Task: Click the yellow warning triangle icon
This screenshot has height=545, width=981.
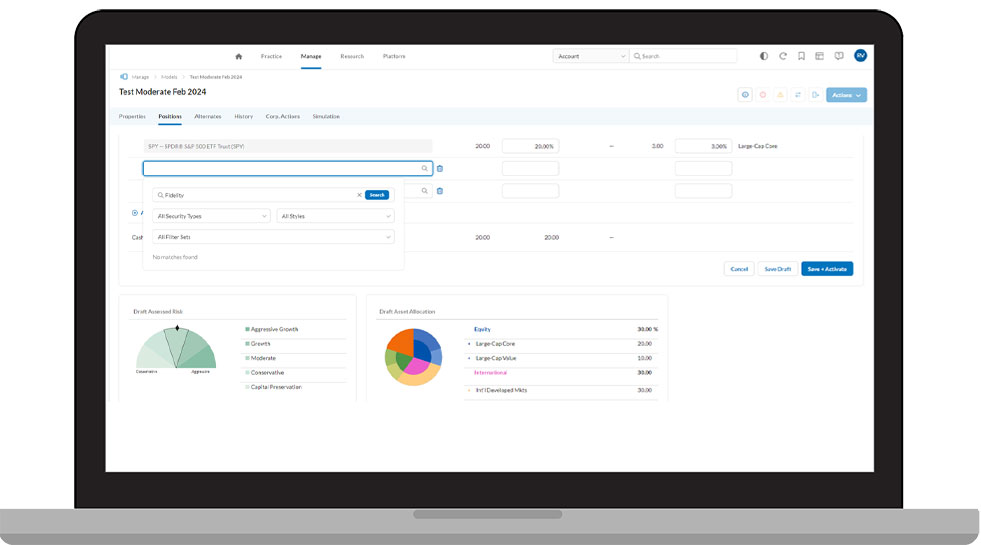Action: pyautogui.click(x=780, y=95)
